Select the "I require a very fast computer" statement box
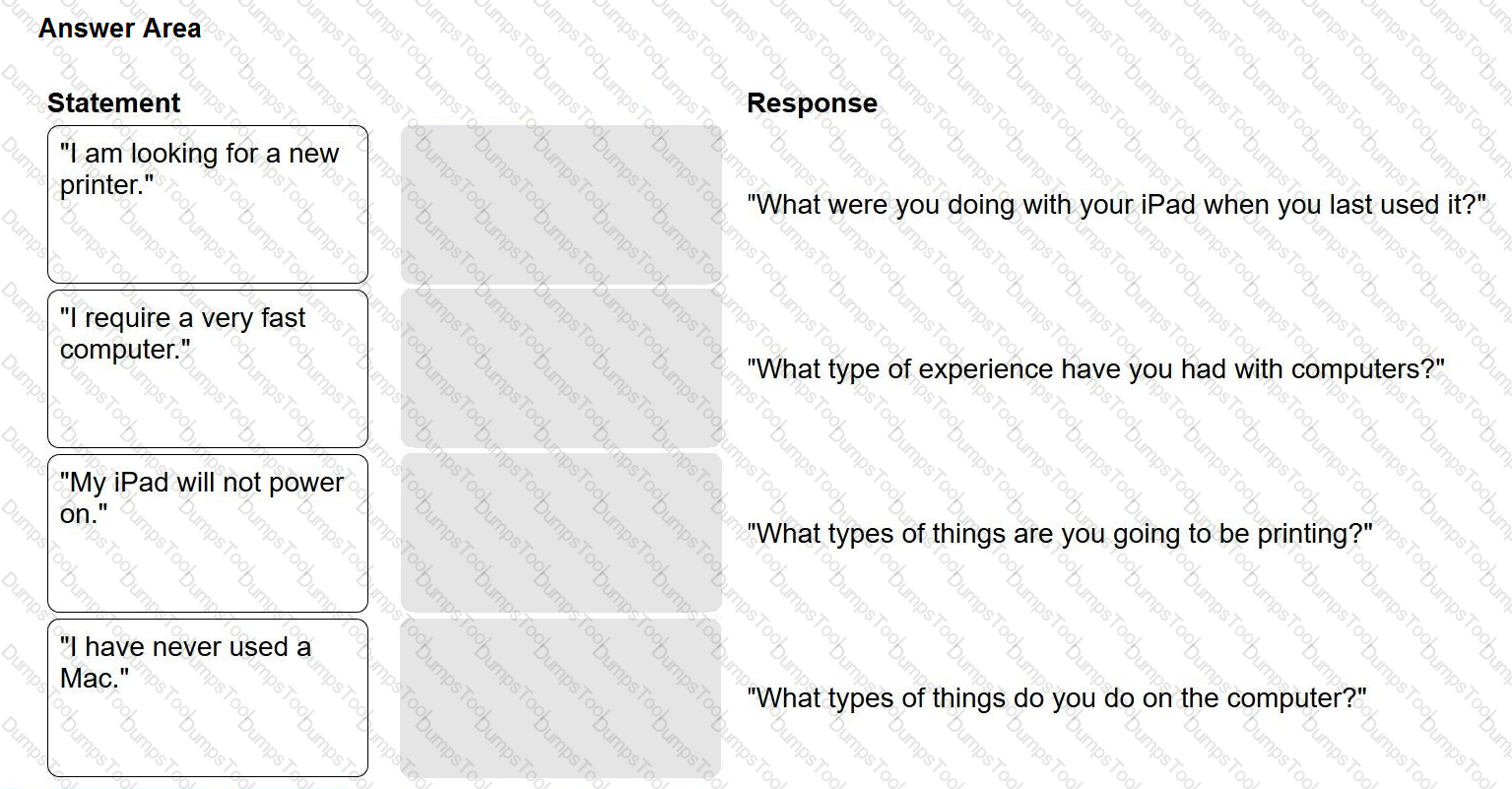1512x789 pixels. coord(208,368)
